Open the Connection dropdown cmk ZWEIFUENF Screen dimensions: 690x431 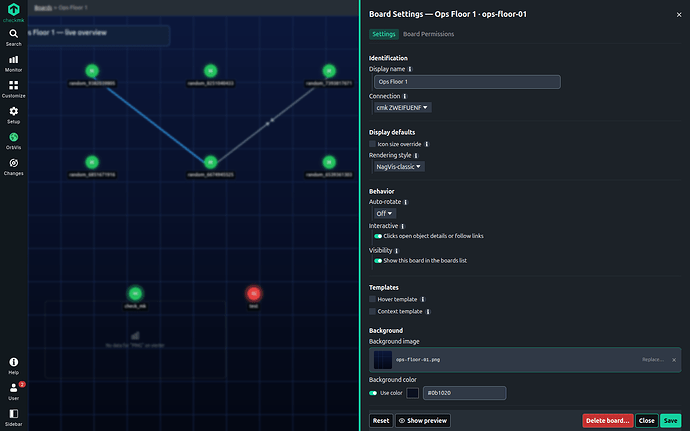[x=402, y=107]
